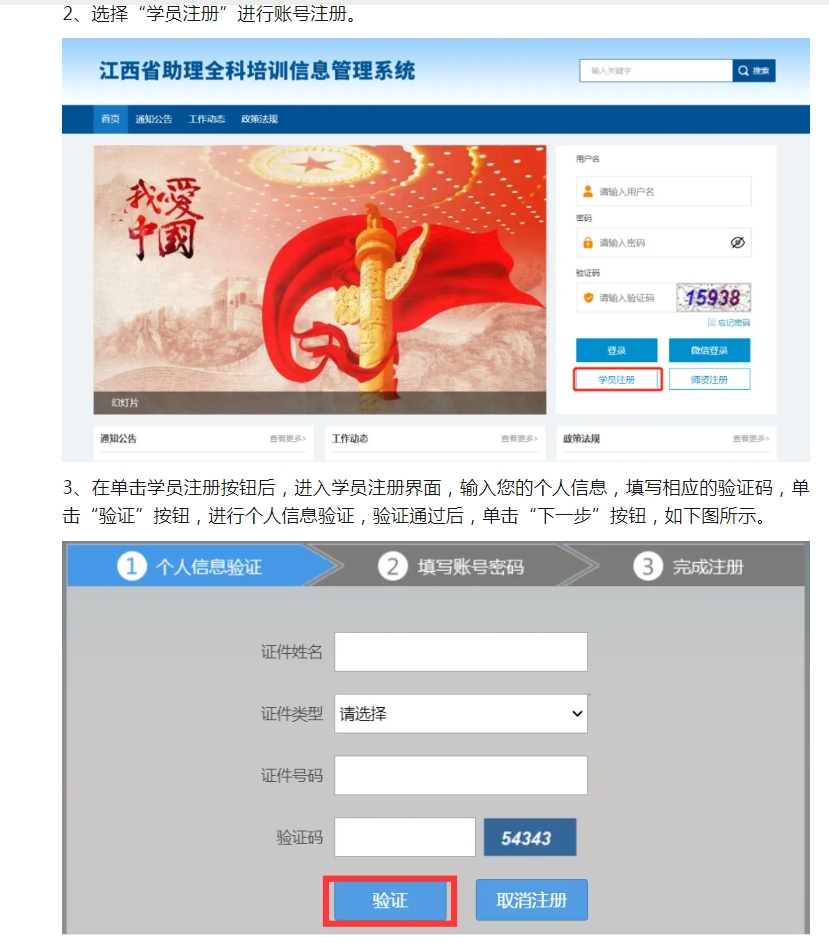Click the orange lock icon in password field
This screenshot has height=943, width=829.
(588, 242)
